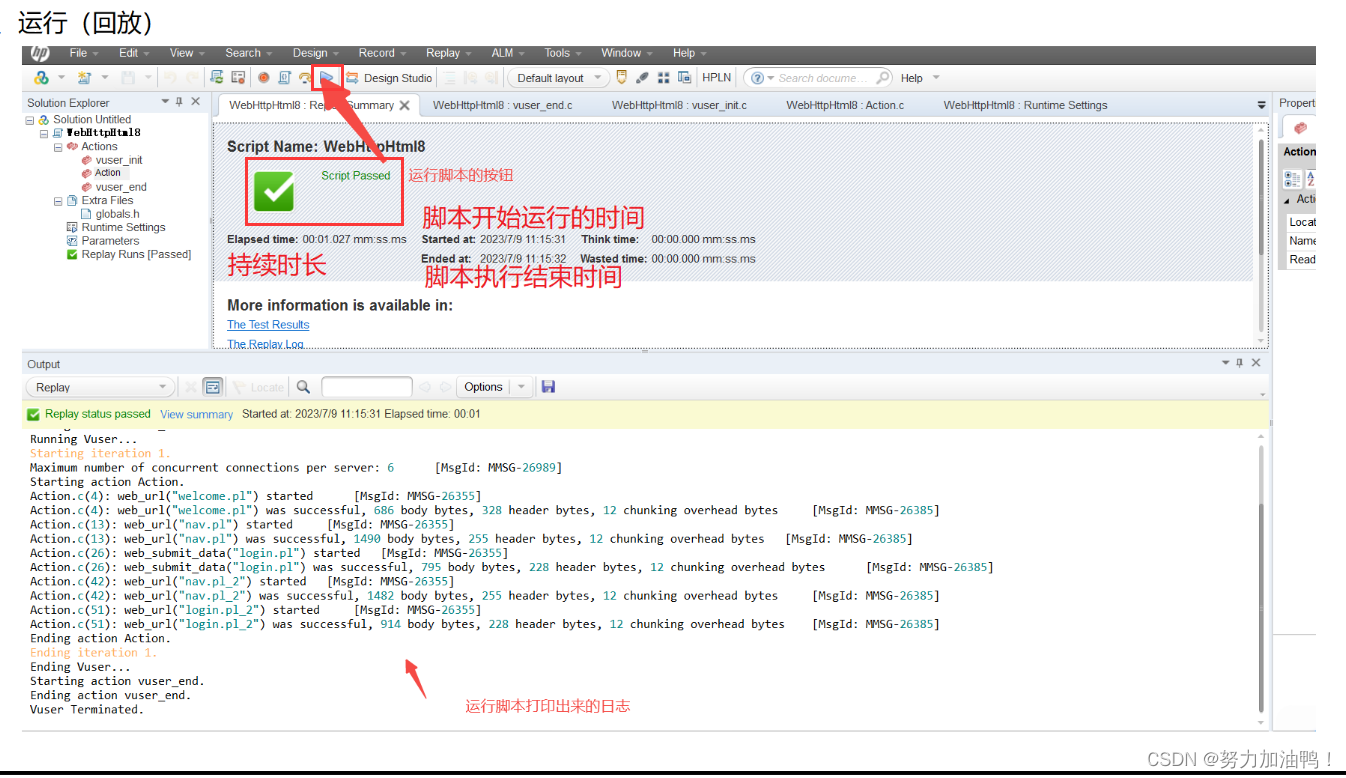Select Action in Solution Explorer

click(108, 173)
